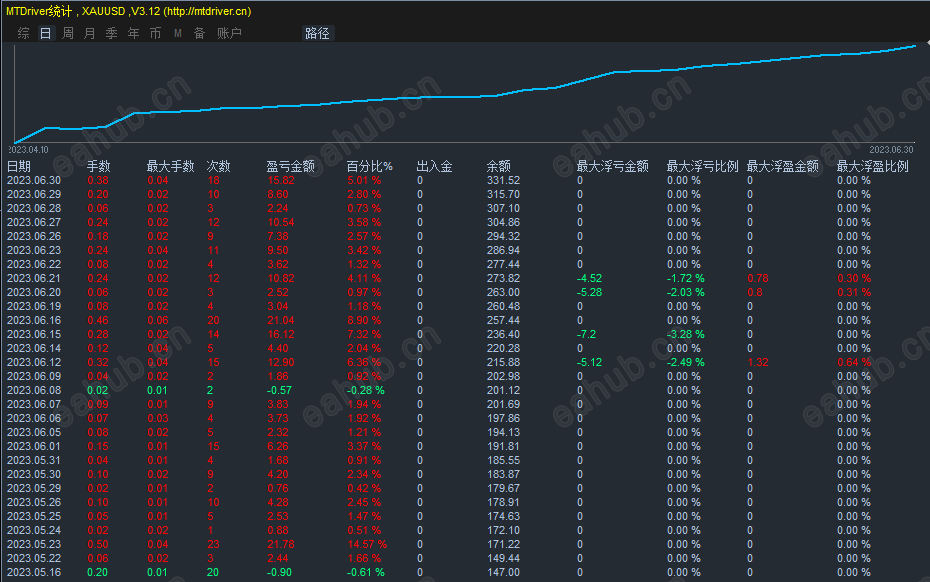Select the 2023.06.08 date row

34,390
